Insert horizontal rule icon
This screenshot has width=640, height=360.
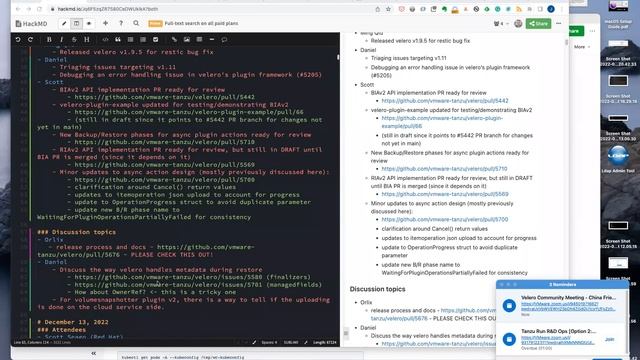point(212,40)
